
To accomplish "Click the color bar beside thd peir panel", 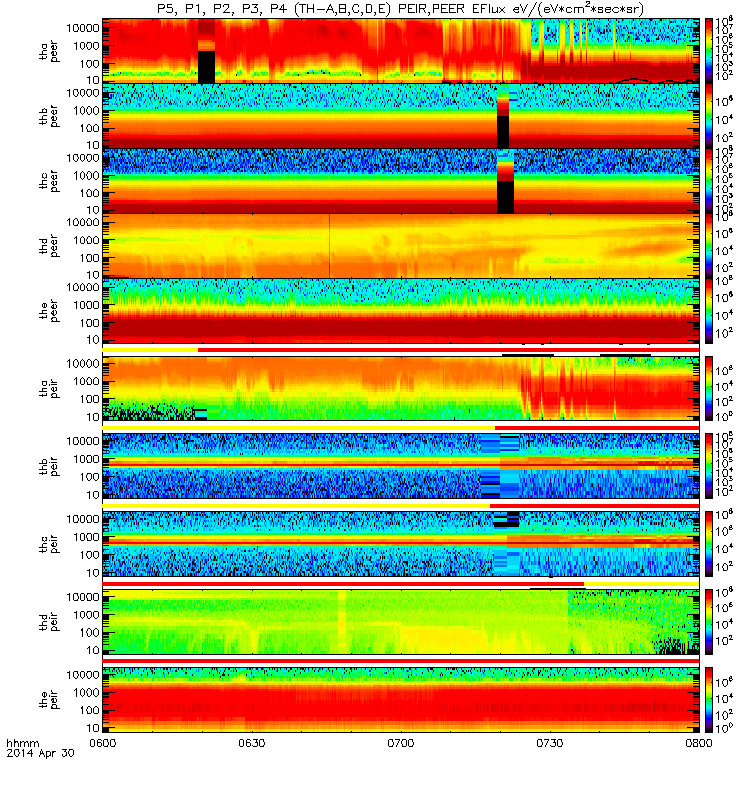I will (x=709, y=621).
